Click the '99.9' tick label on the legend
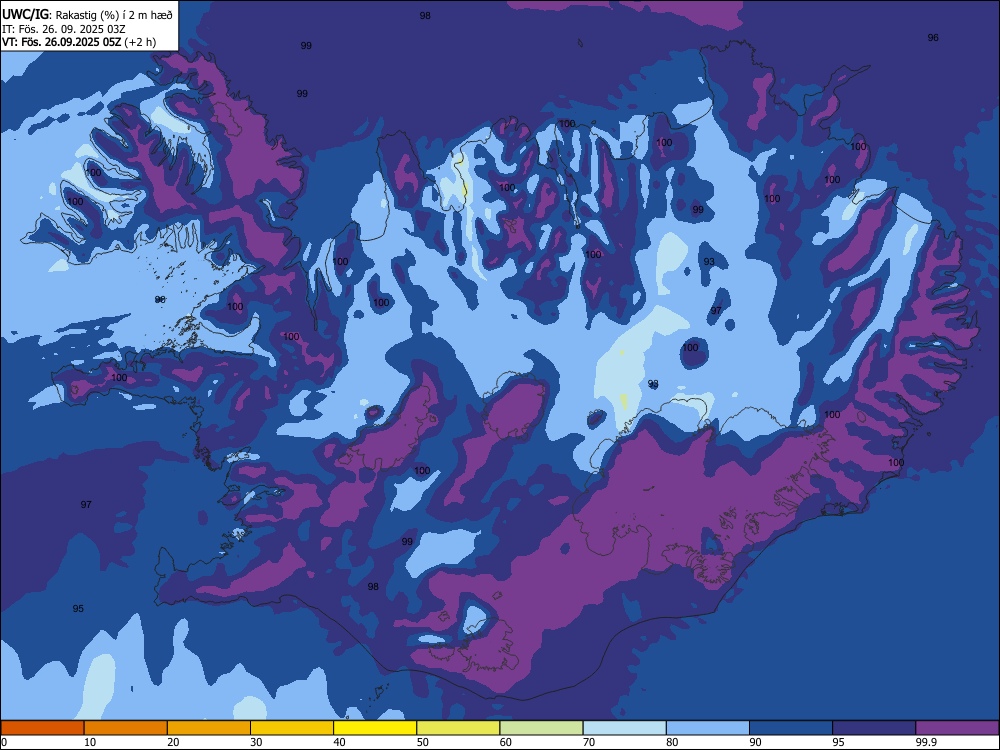 pyautogui.click(x=925, y=742)
